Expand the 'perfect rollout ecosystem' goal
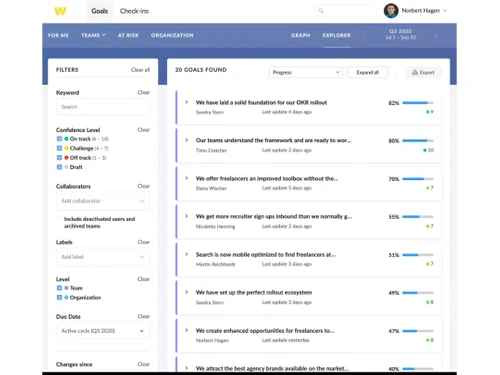Screen dimensions: 500x375 187,292
